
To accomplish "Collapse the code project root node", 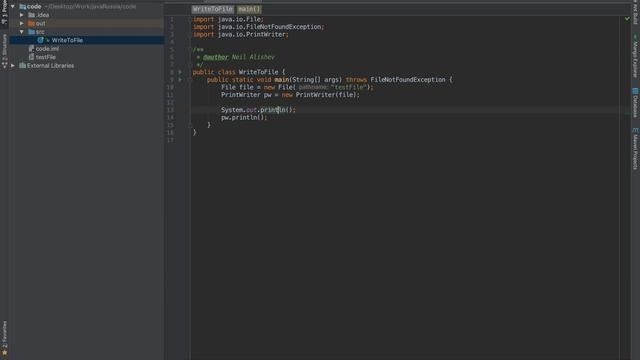I will (x=13, y=7).
